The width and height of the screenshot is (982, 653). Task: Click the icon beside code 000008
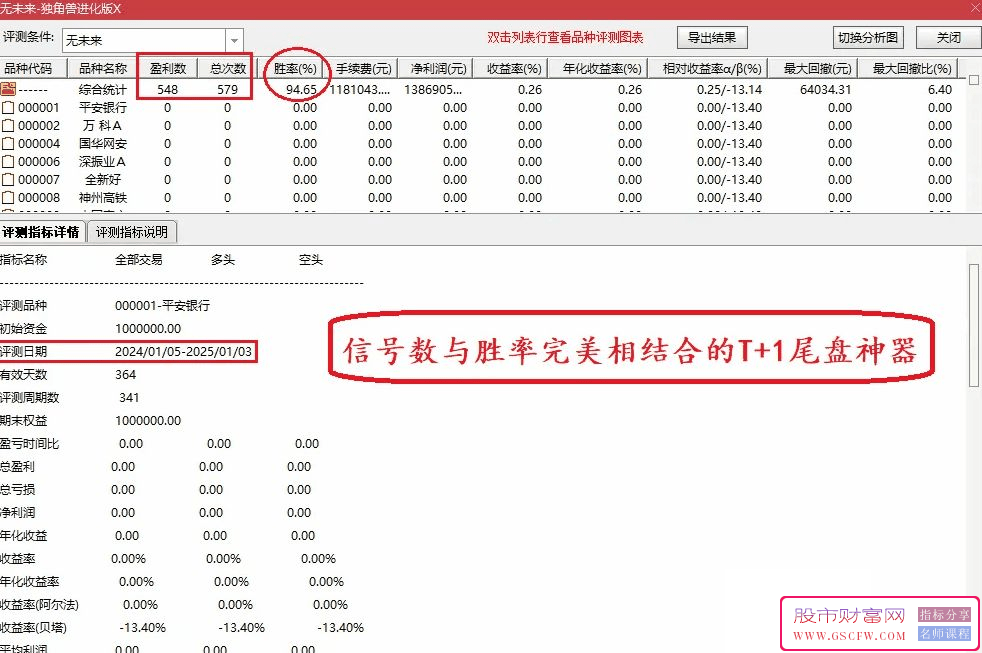8,198
